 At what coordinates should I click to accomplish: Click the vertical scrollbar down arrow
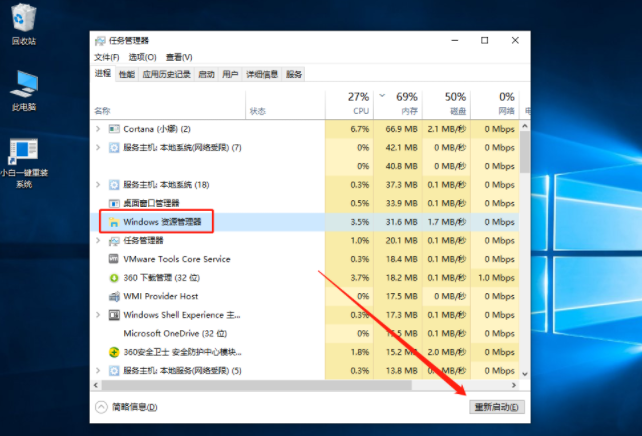[525, 374]
